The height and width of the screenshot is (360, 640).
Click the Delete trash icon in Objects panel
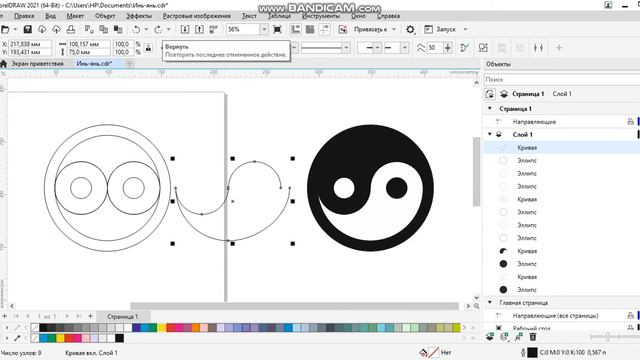point(533,337)
